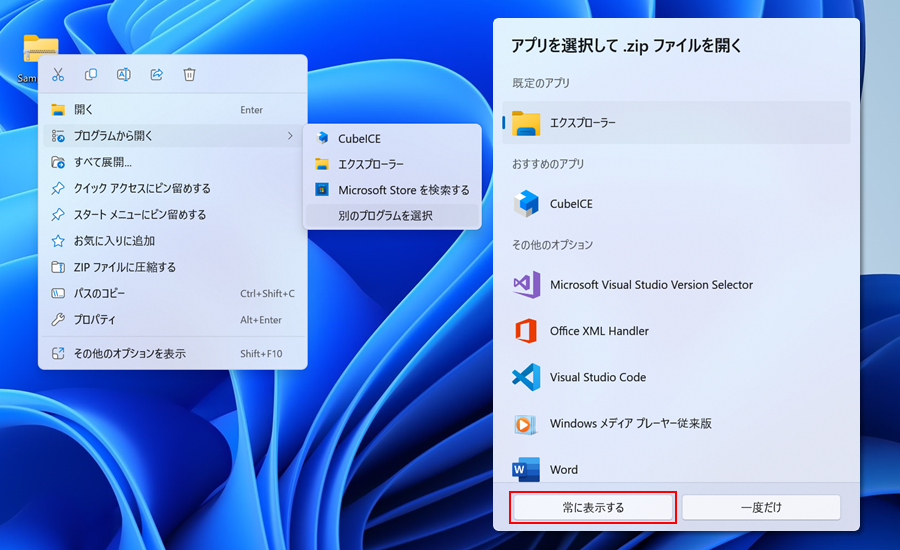Select Microsoft Visual Studio Version Selector
Viewport: 900px width, 550px height.
pyautogui.click(x=676, y=285)
